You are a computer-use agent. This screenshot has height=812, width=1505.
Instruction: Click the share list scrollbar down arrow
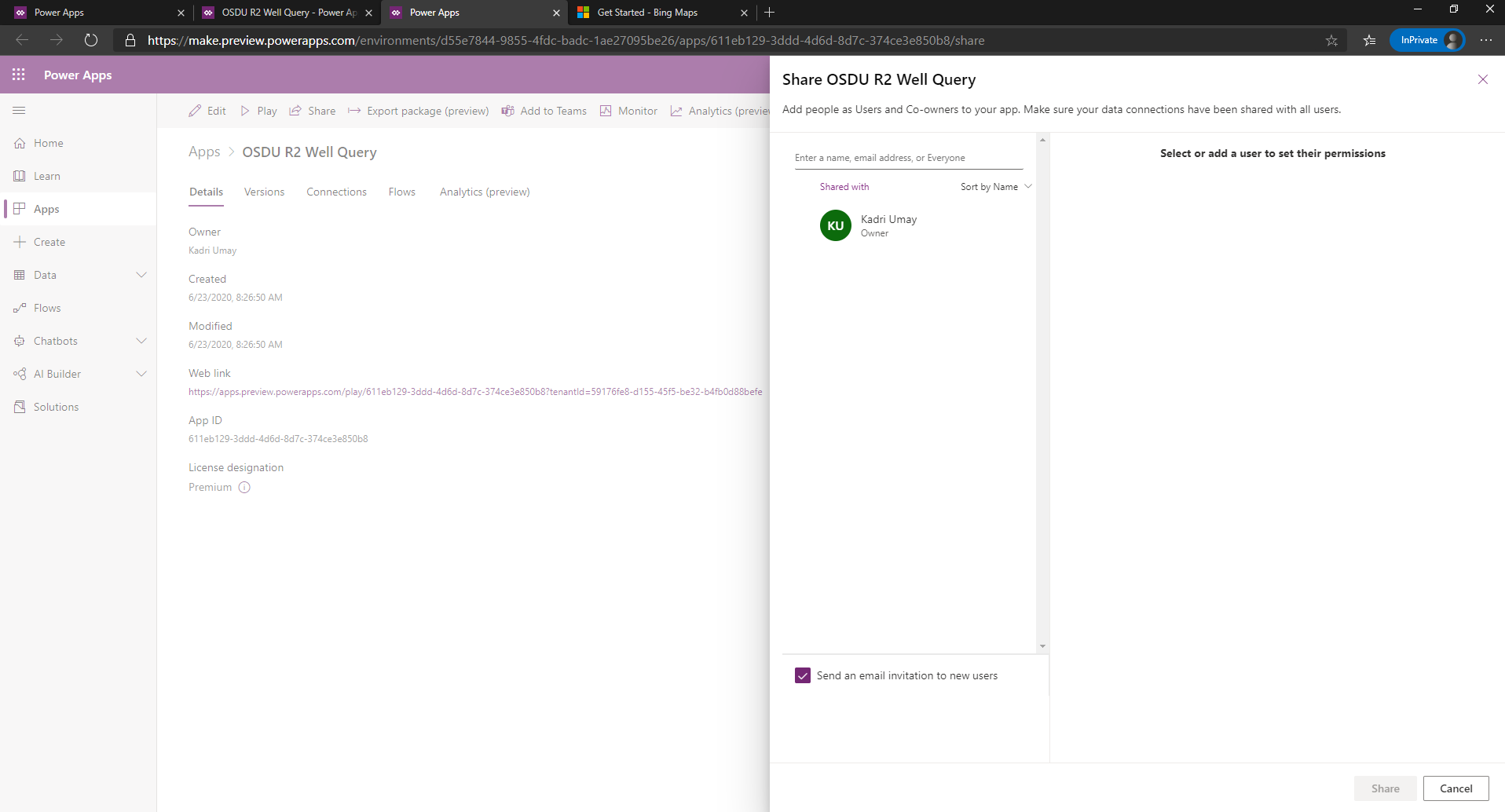tap(1042, 646)
